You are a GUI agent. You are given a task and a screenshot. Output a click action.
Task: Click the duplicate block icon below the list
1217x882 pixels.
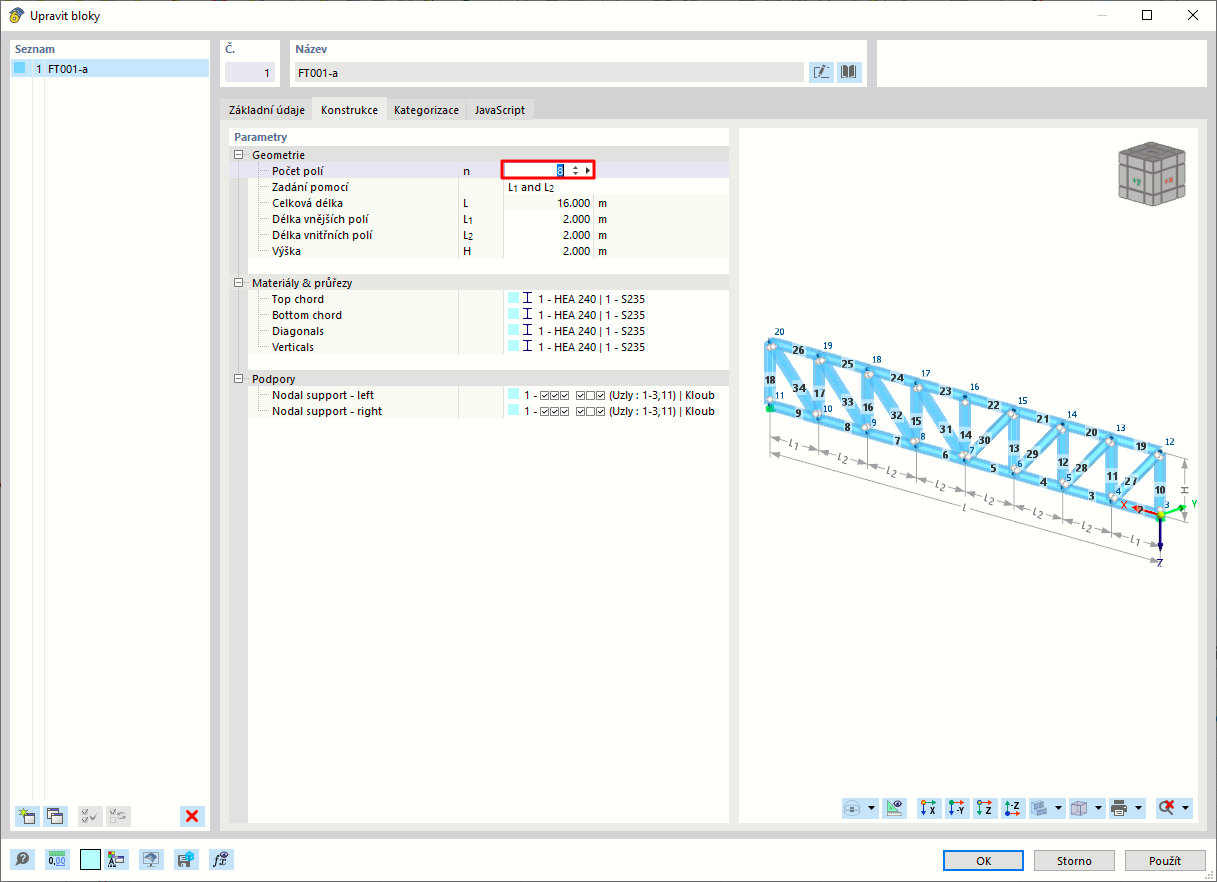pos(55,816)
